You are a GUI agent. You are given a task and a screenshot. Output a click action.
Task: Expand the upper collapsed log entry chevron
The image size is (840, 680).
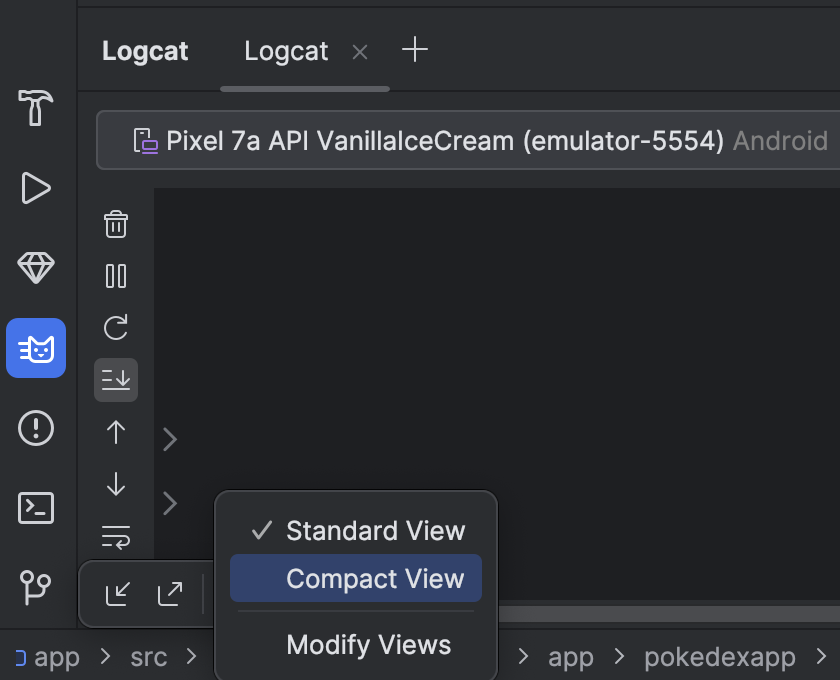click(170, 439)
